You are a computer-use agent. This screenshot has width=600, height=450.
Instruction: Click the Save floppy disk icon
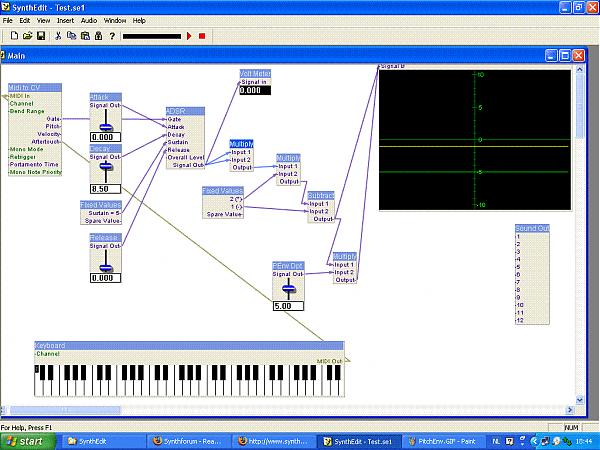click(41, 36)
